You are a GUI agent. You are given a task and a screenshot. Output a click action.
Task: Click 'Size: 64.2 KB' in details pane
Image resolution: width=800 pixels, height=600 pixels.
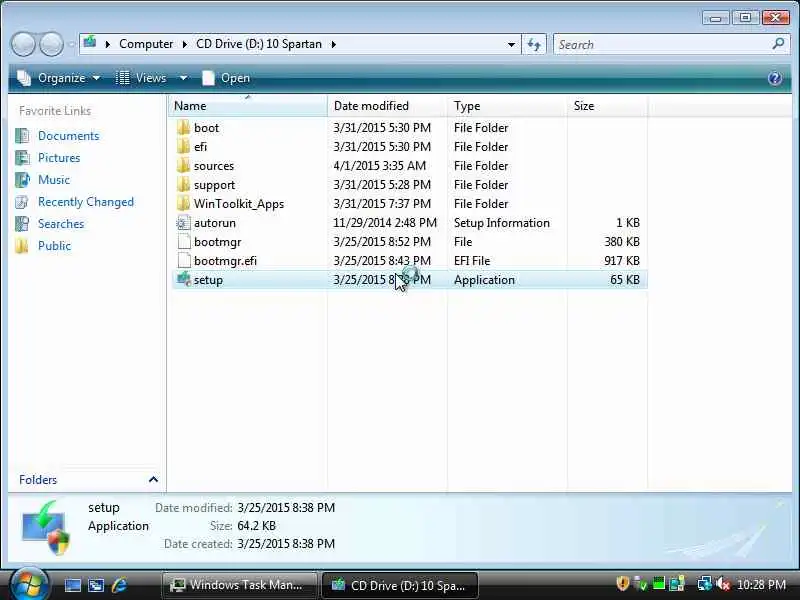[242, 526]
